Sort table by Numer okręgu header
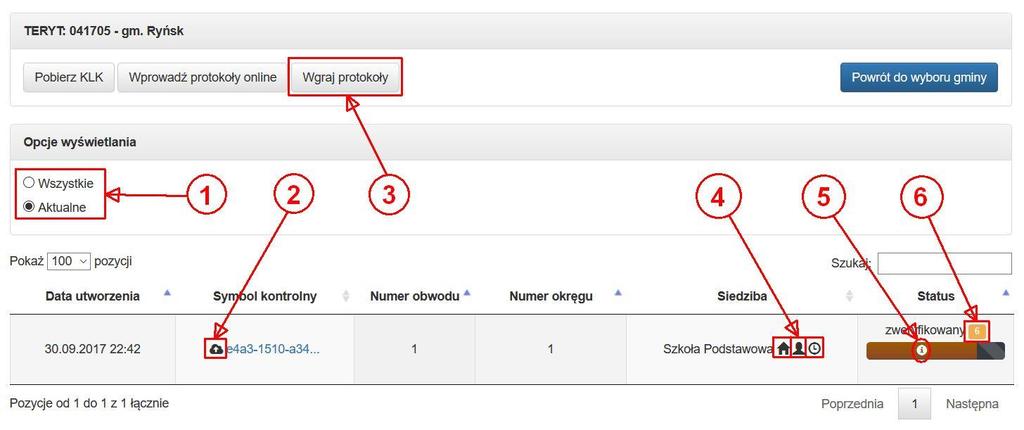 (551, 296)
